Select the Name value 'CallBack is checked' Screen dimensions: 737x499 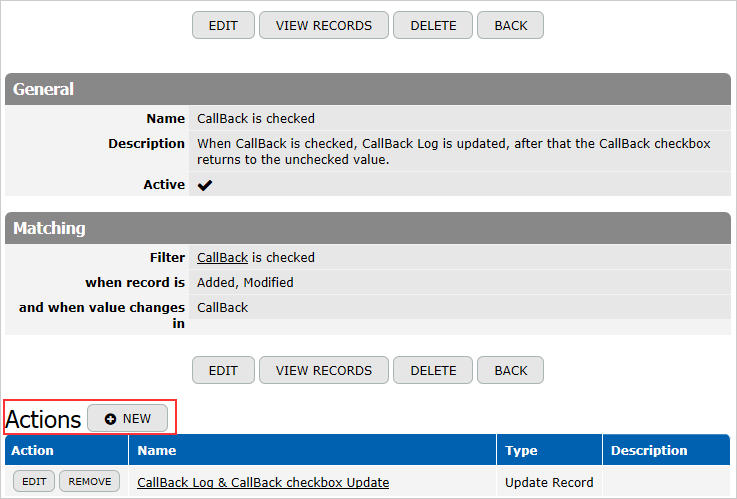[256, 118]
